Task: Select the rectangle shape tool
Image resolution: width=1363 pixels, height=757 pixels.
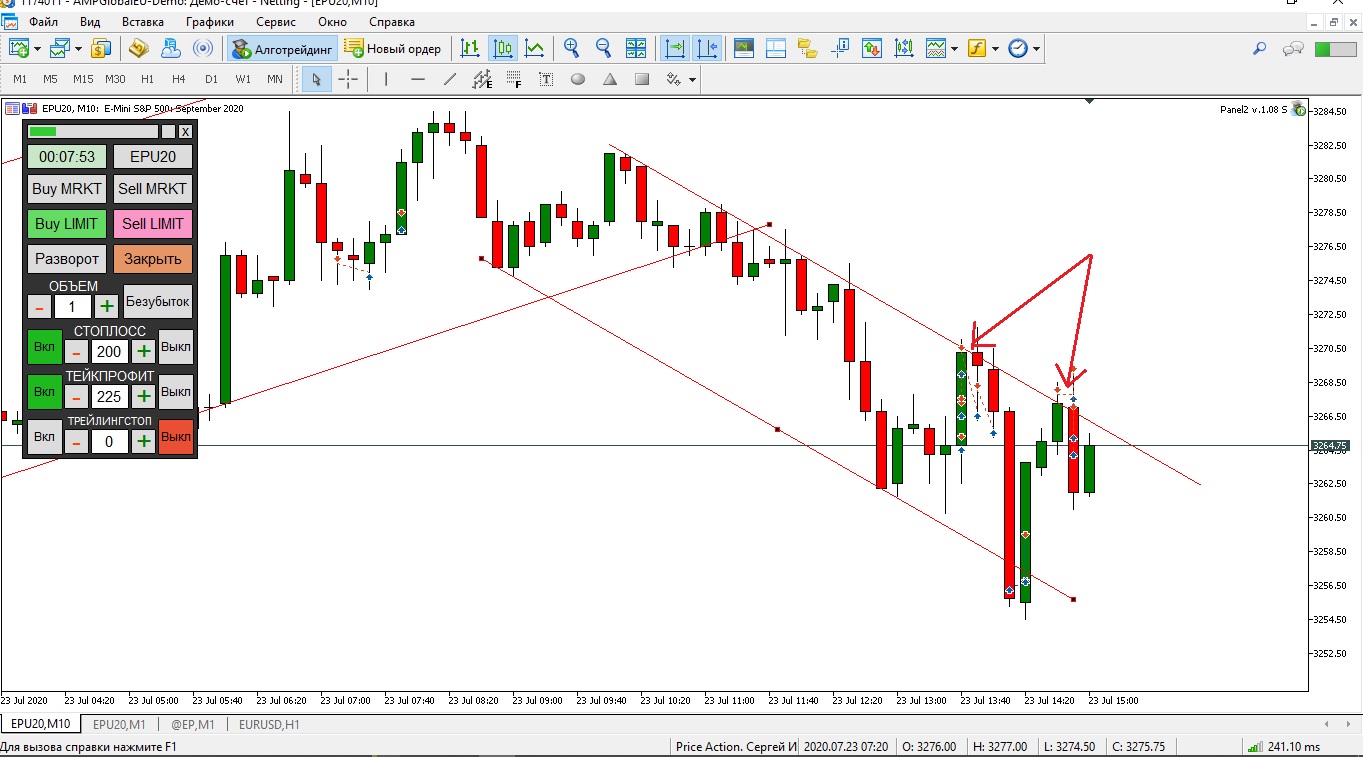Action: 642,79
